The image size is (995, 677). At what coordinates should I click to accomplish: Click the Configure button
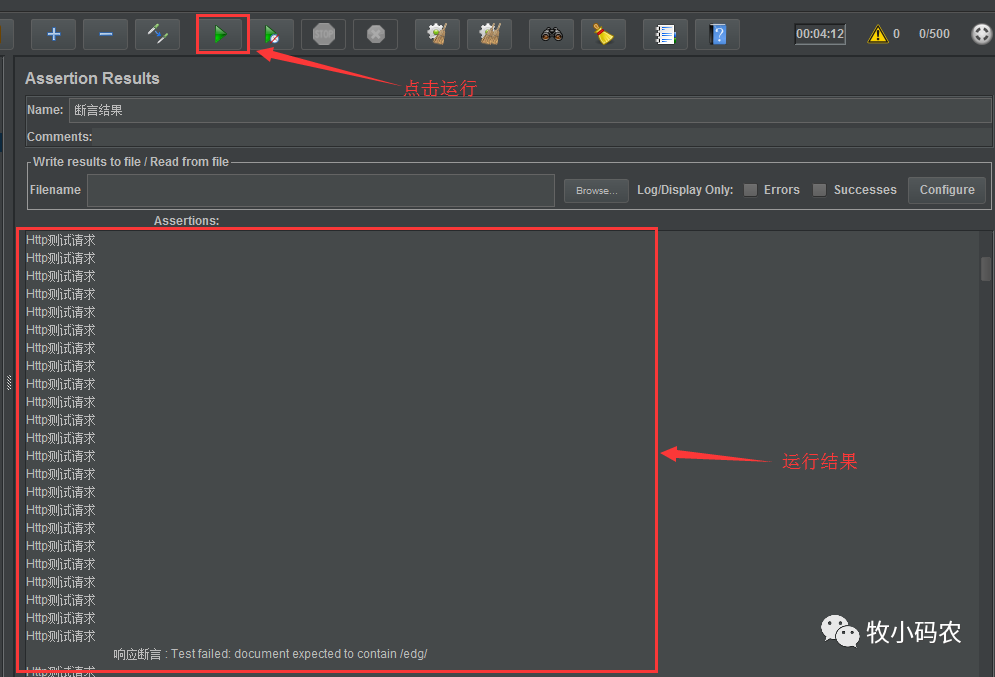[947, 190]
